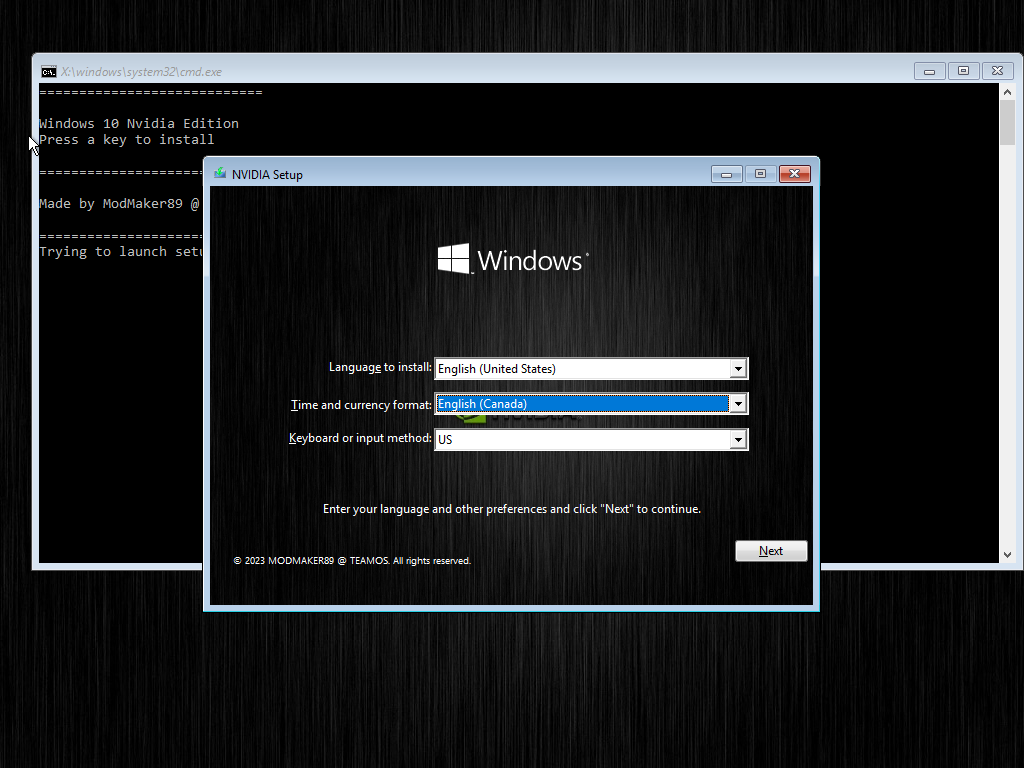This screenshot has width=1024, height=768.
Task: Click the cmd.exe scrollbar down arrow
Action: click(x=1007, y=554)
